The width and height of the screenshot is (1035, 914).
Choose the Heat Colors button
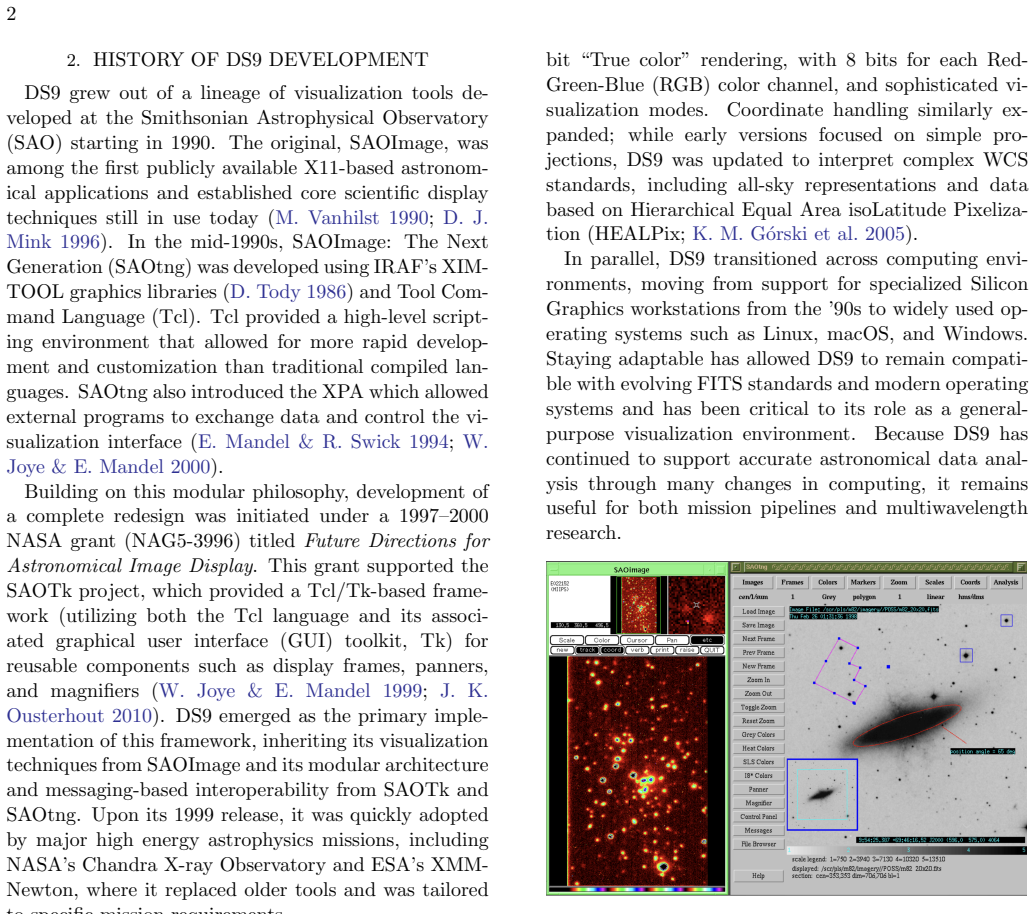tap(758, 748)
